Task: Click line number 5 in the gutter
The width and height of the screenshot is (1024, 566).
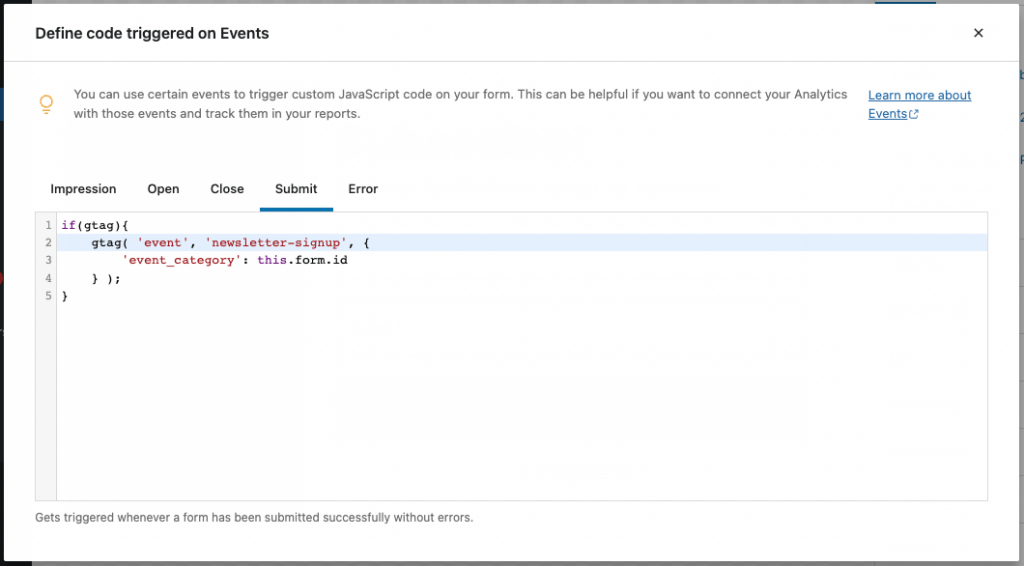Action: [47, 296]
